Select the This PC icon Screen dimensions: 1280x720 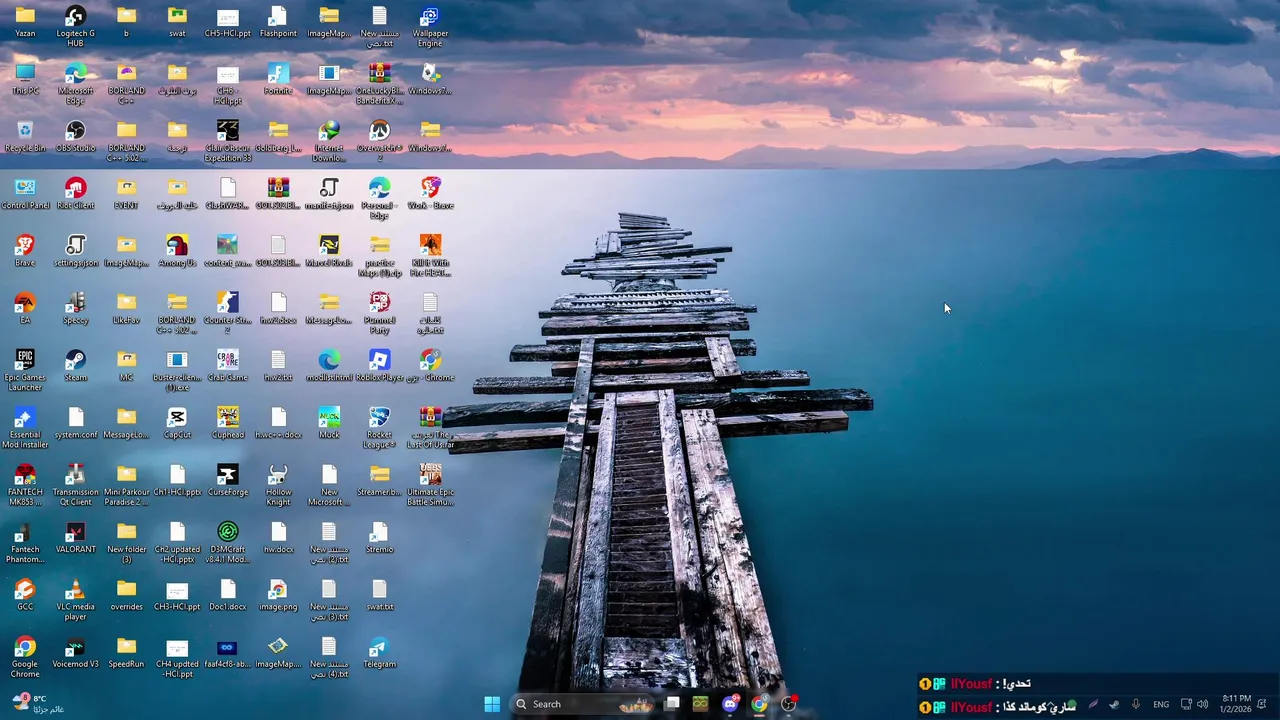[x=25, y=79]
